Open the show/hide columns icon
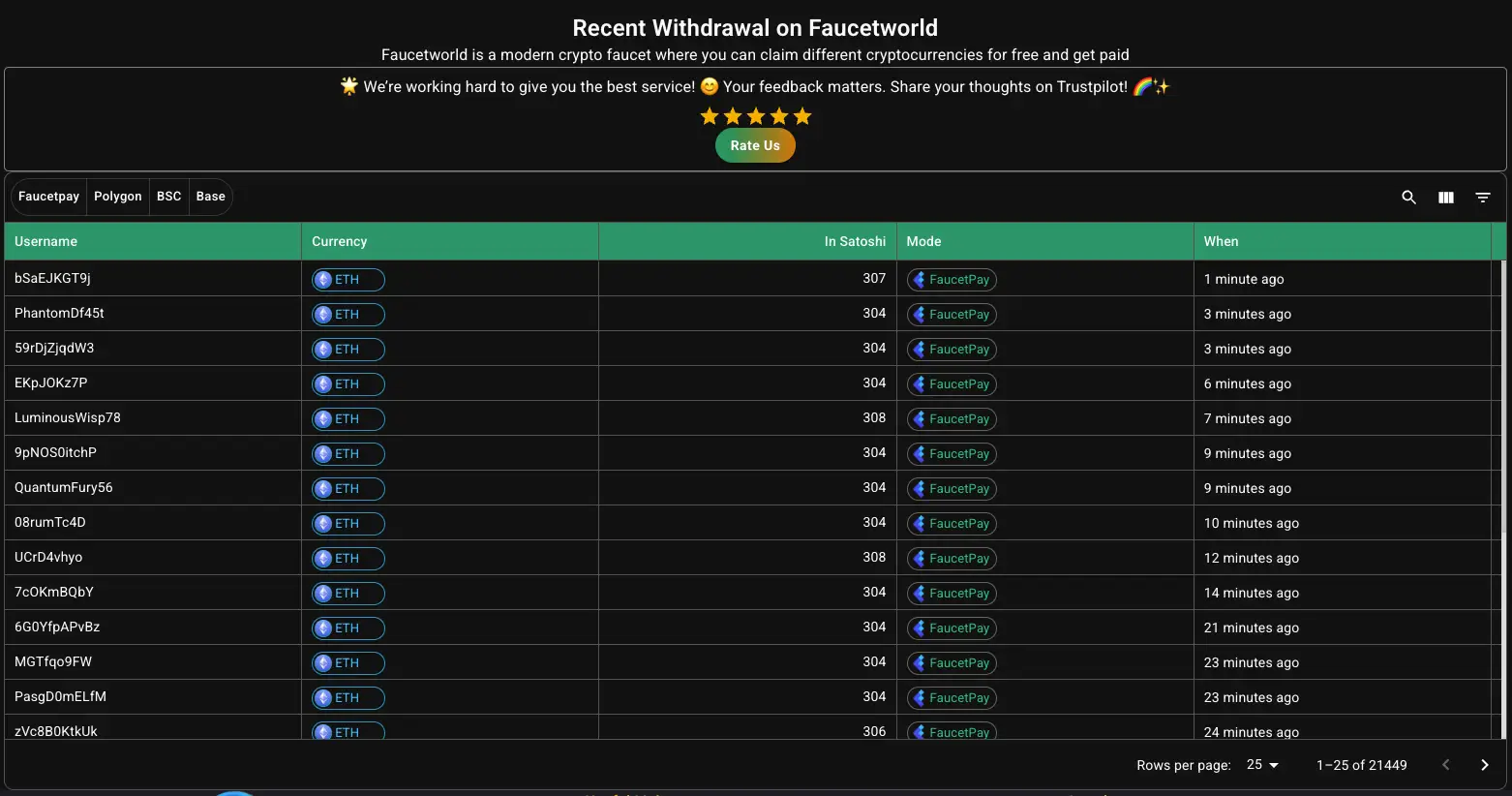The height and width of the screenshot is (796, 1512). click(x=1445, y=198)
